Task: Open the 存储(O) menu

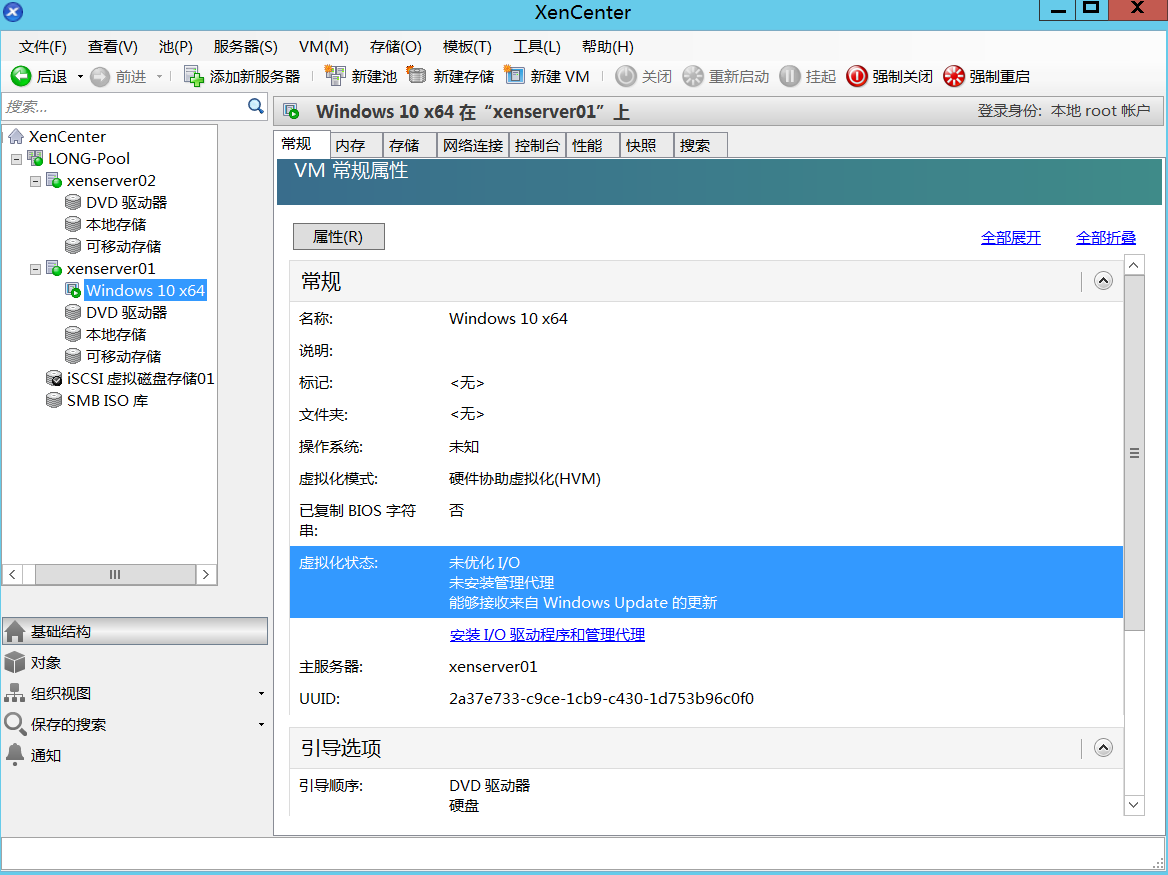Action: point(396,47)
